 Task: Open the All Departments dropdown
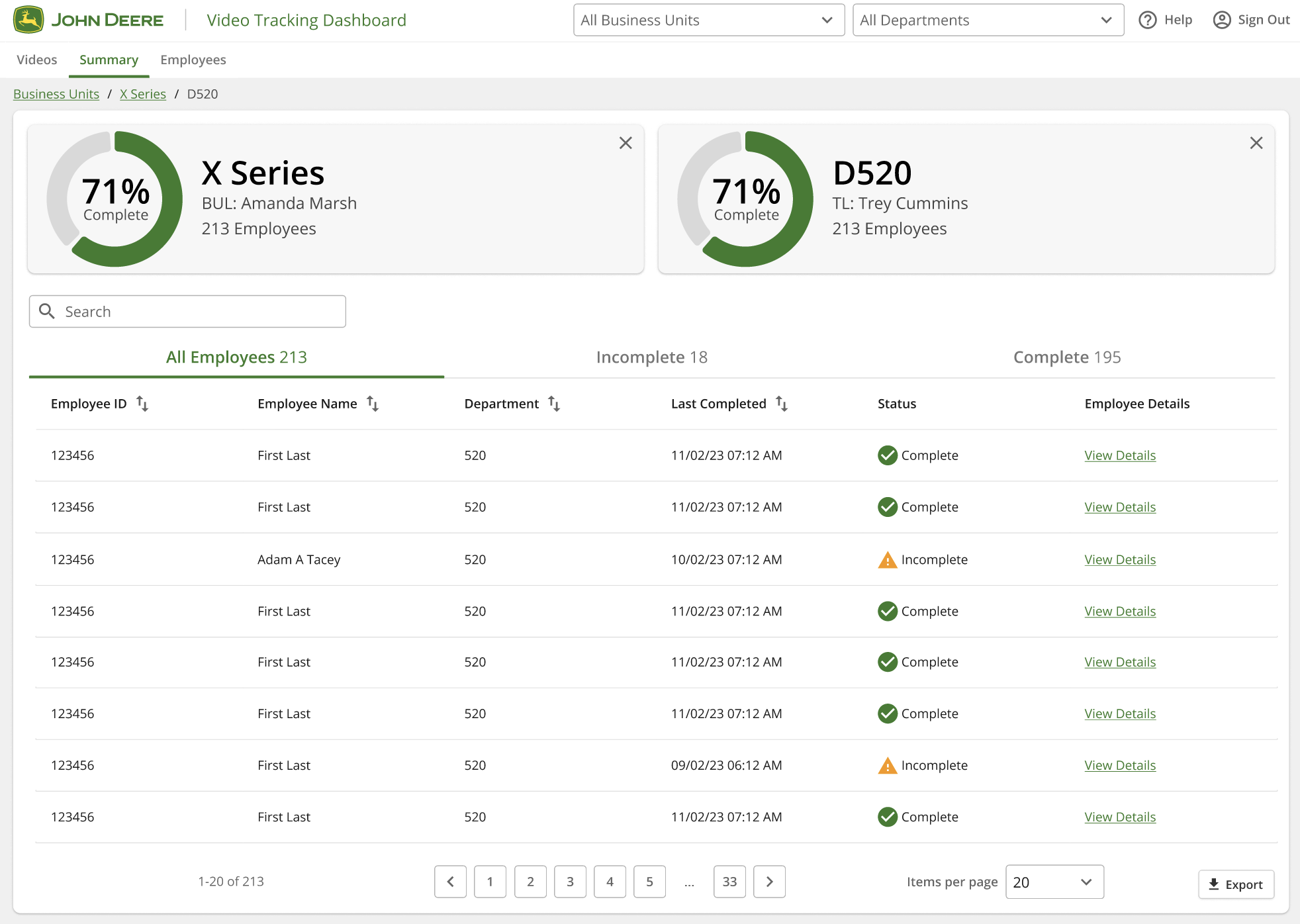(x=988, y=20)
